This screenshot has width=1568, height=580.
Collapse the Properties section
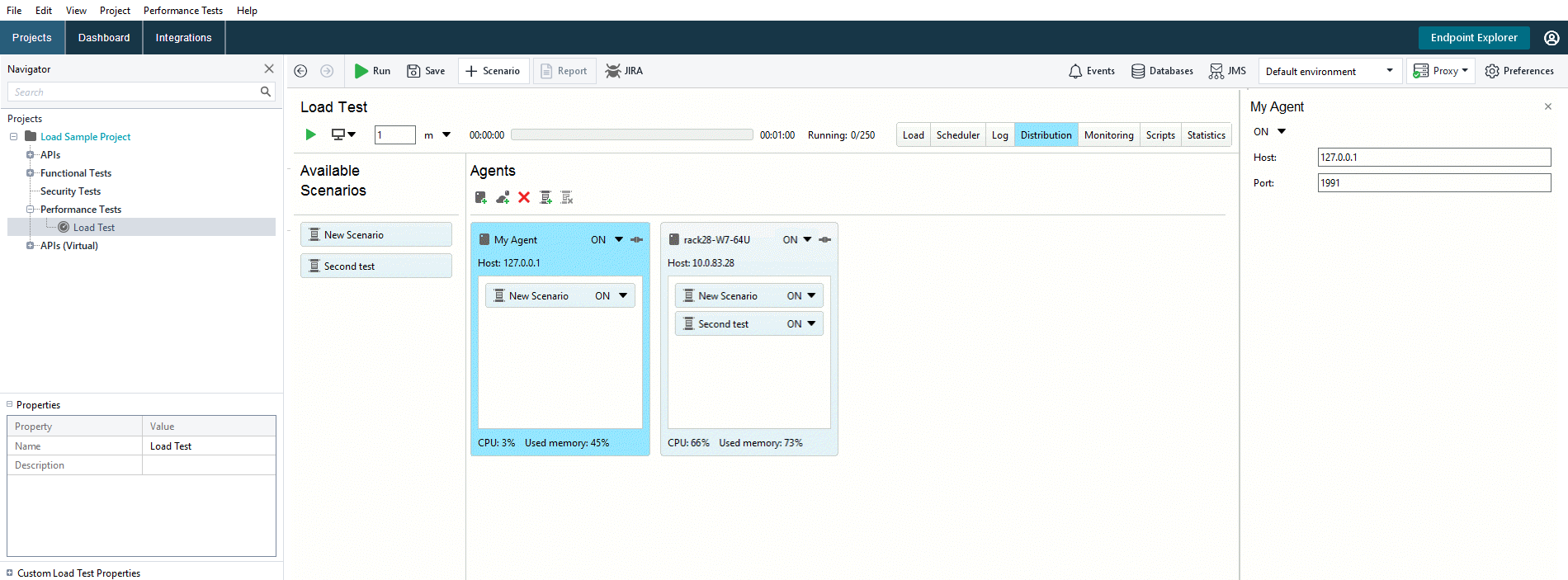click(x=10, y=404)
